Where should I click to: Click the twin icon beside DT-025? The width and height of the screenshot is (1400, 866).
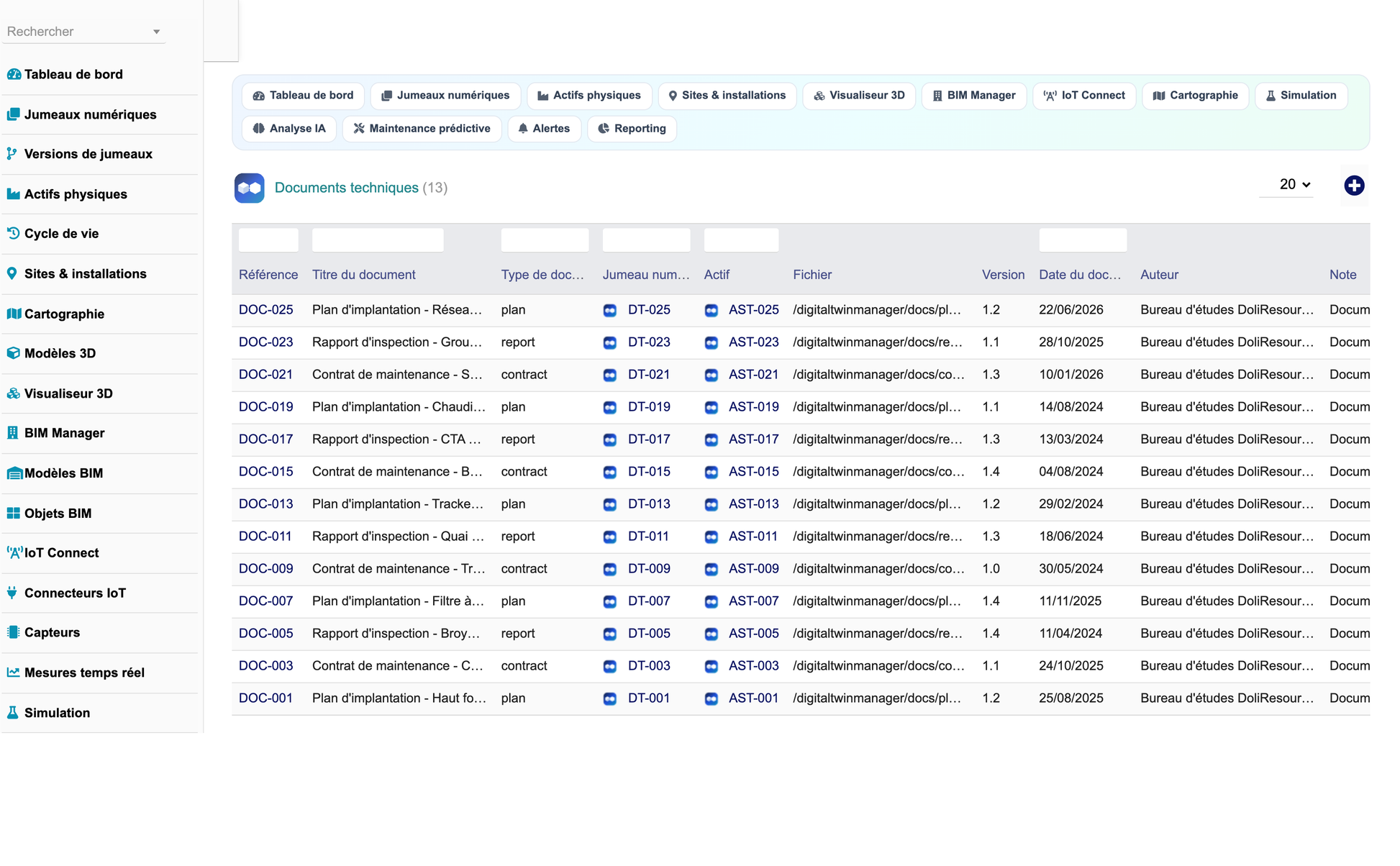[x=610, y=311]
